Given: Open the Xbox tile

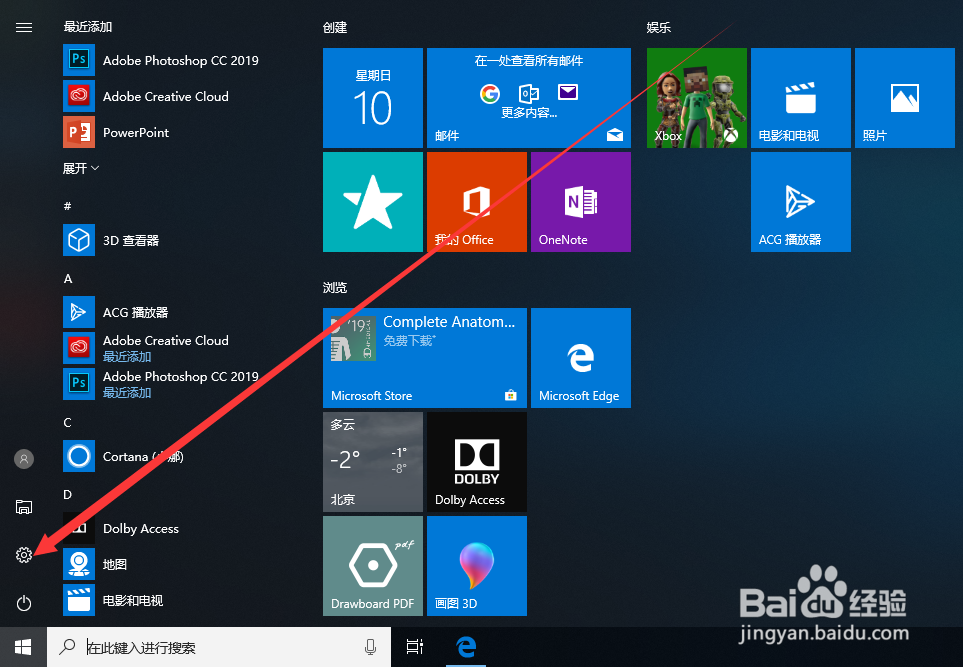Looking at the screenshot, I should 696,98.
